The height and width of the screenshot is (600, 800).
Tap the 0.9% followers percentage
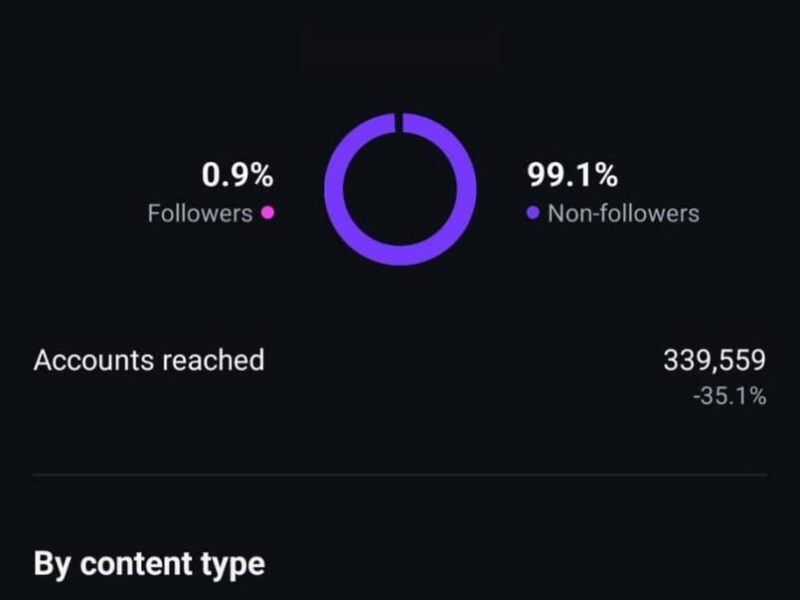coord(237,176)
